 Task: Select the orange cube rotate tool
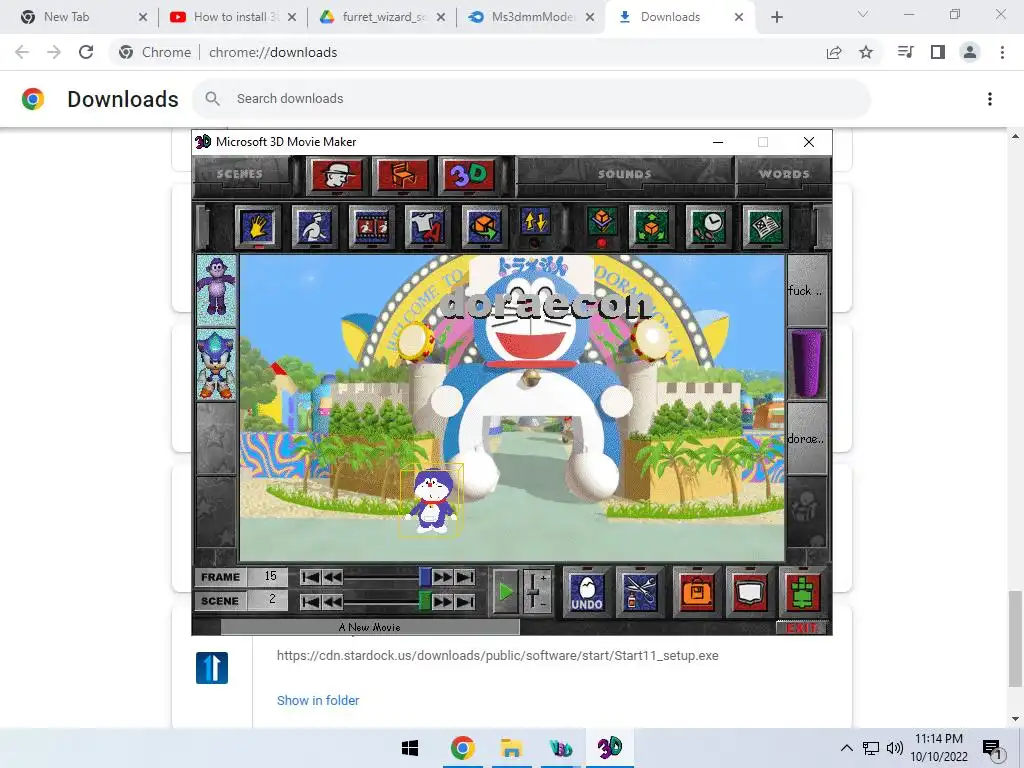(x=483, y=227)
